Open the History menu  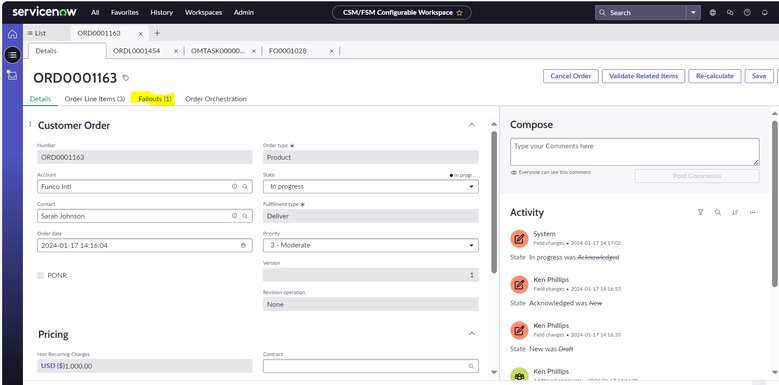161,12
